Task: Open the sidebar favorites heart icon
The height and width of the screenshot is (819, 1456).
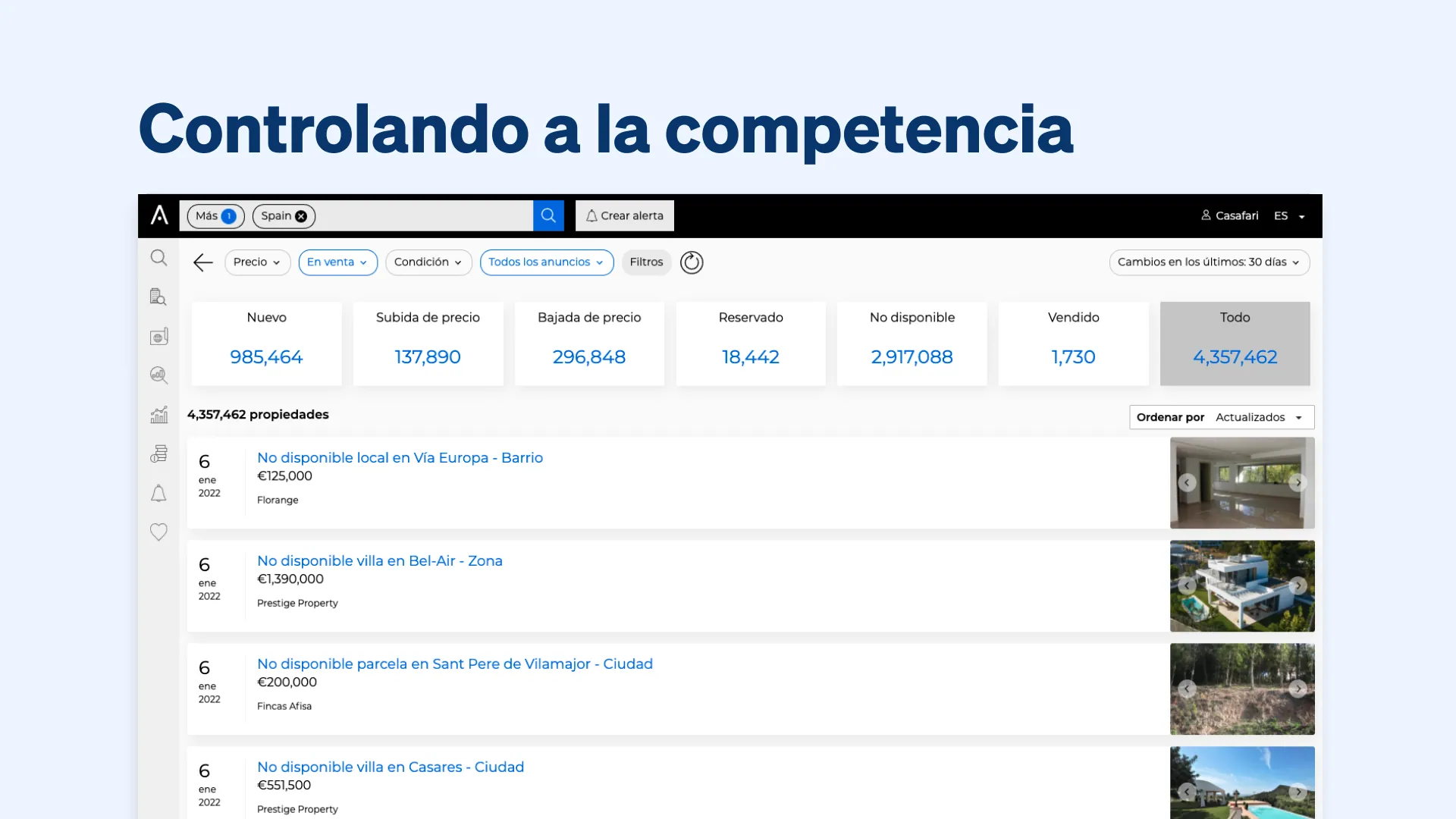Action: coord(158,532)
